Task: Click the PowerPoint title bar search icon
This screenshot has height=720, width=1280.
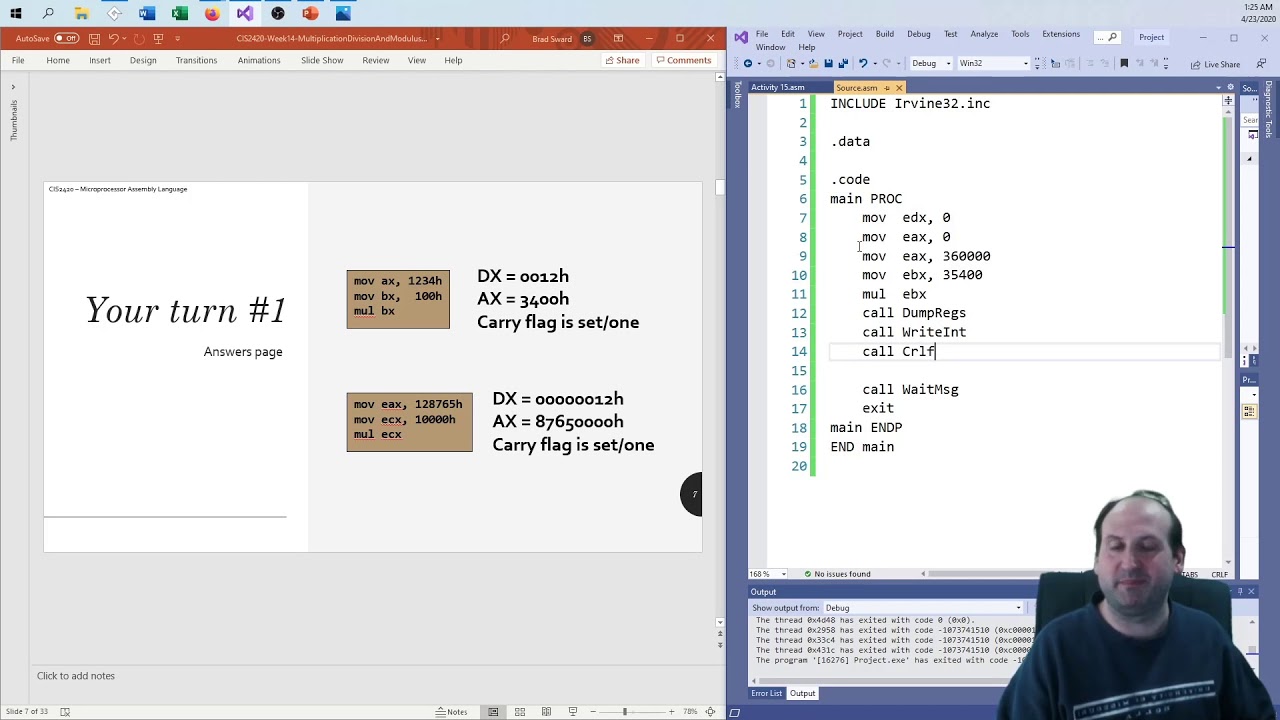Action: (505, 38)
